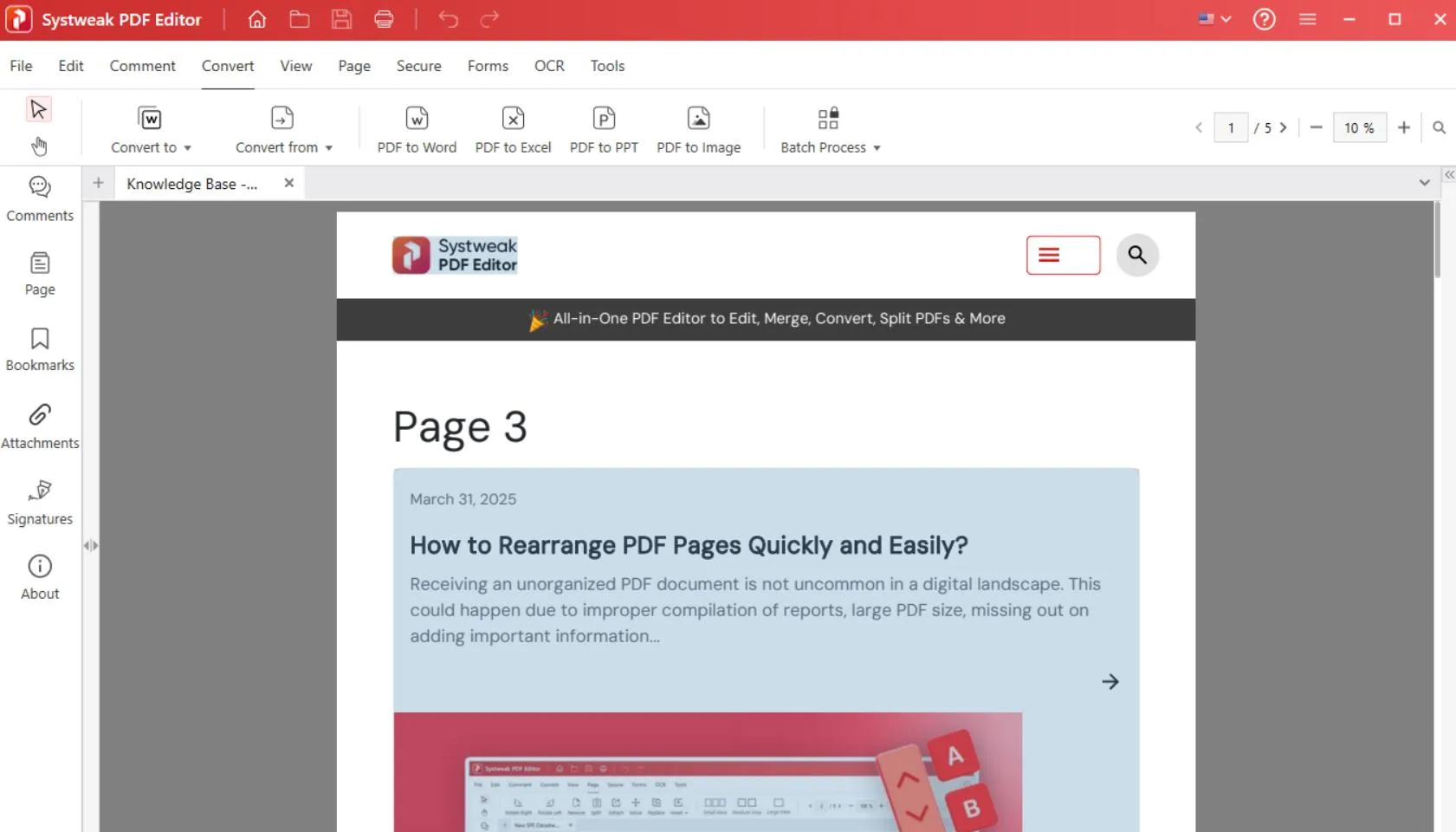This screenshot has width=1456, height=832.
Task: Go to the next page
Action: pyautogui.click(x=1283, y=127)
